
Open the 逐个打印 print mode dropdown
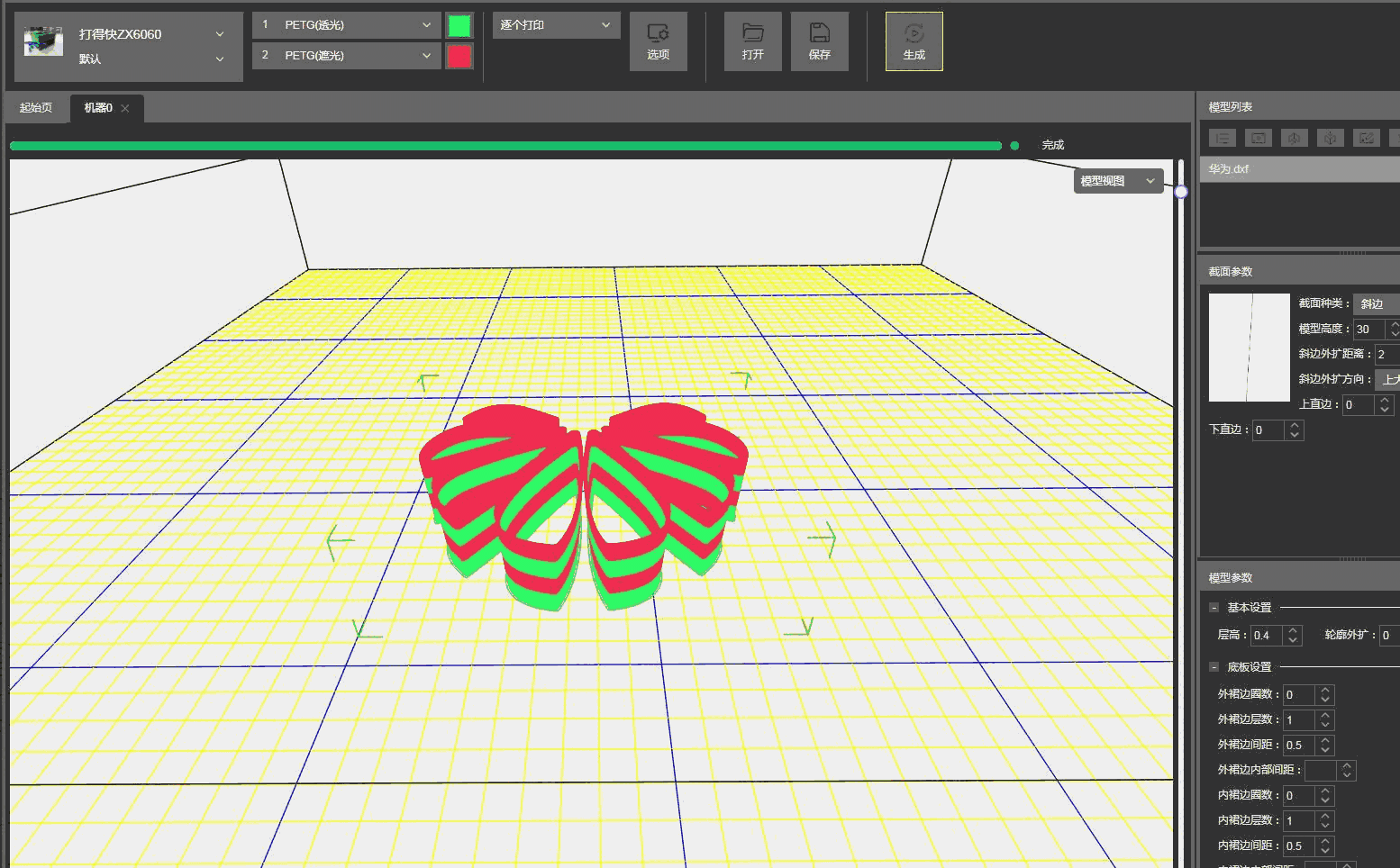[x=556, y=25]
